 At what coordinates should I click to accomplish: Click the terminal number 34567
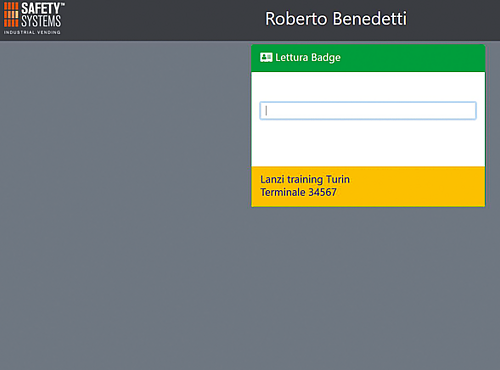[x=322, y=192]
